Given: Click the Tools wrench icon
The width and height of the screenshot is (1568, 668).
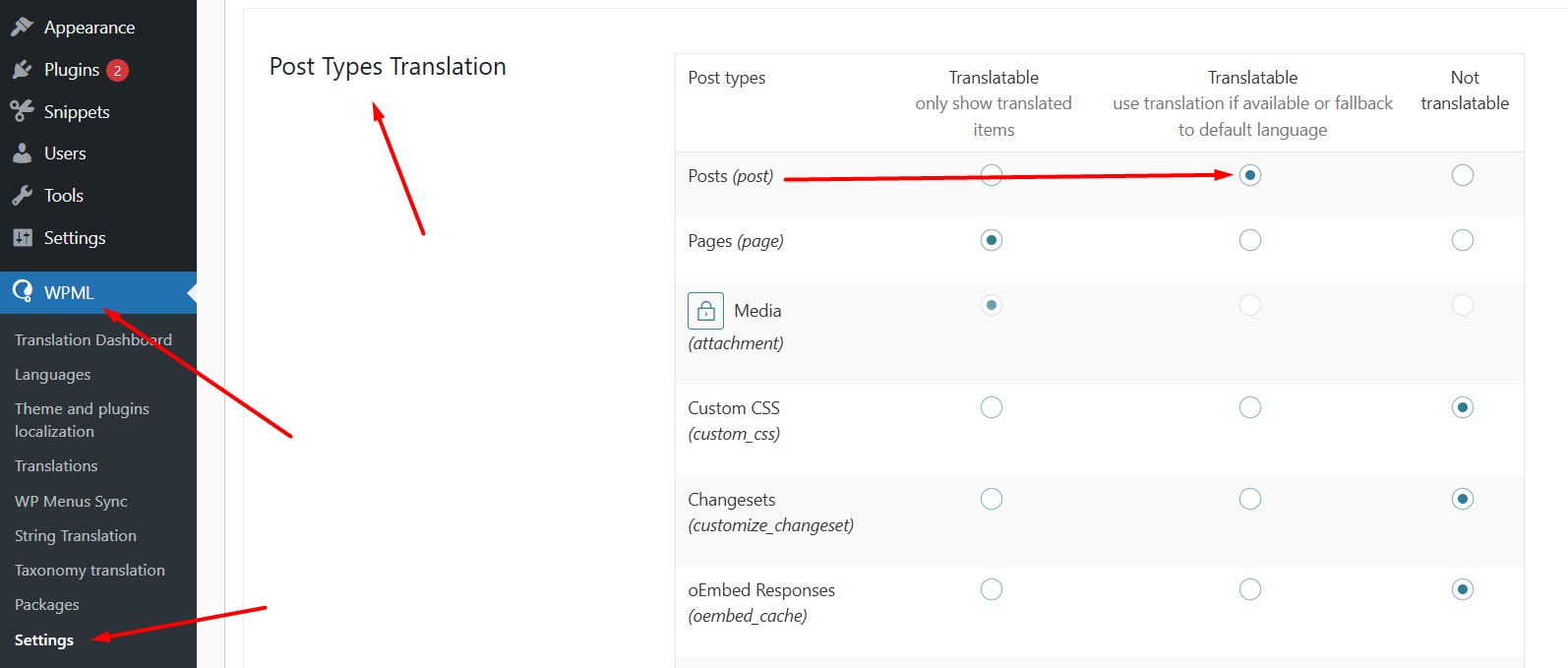Looking at the screenshot, I should click(22, 196).
